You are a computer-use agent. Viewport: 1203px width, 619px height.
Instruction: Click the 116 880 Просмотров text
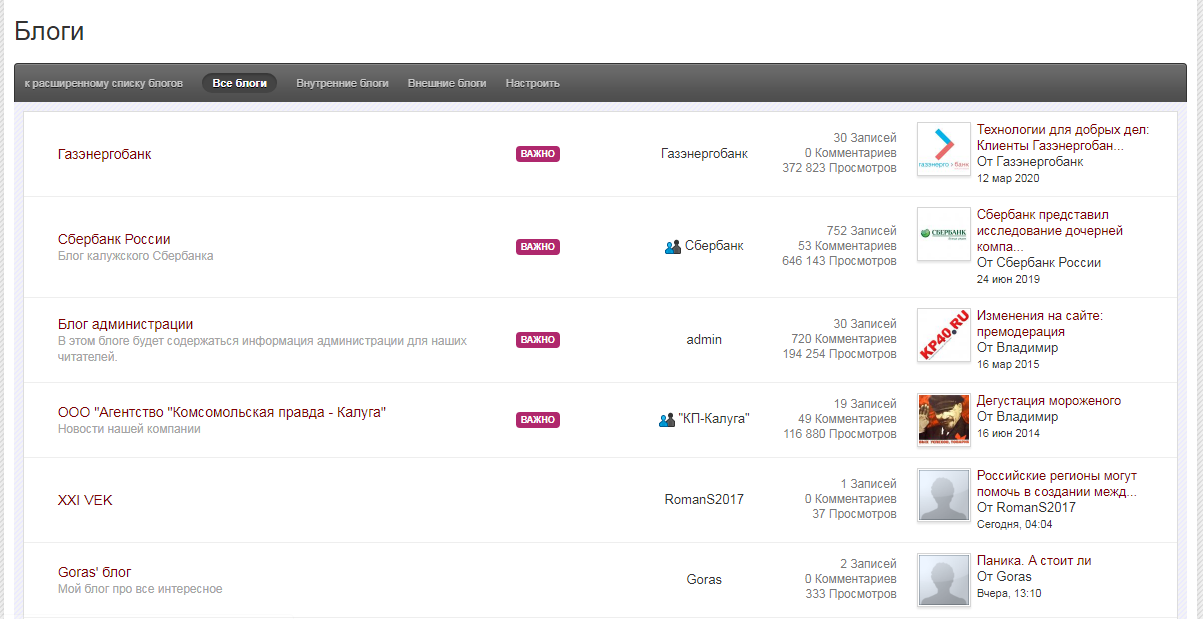tap(840, 434)
